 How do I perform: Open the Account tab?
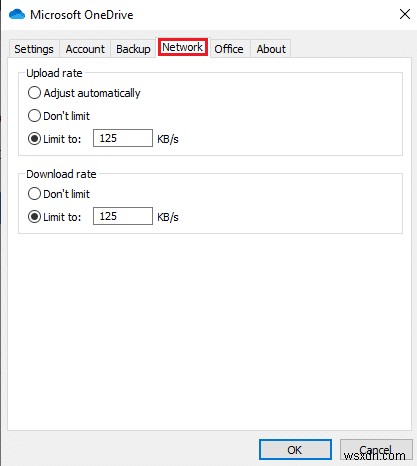[x=85, y=49]
